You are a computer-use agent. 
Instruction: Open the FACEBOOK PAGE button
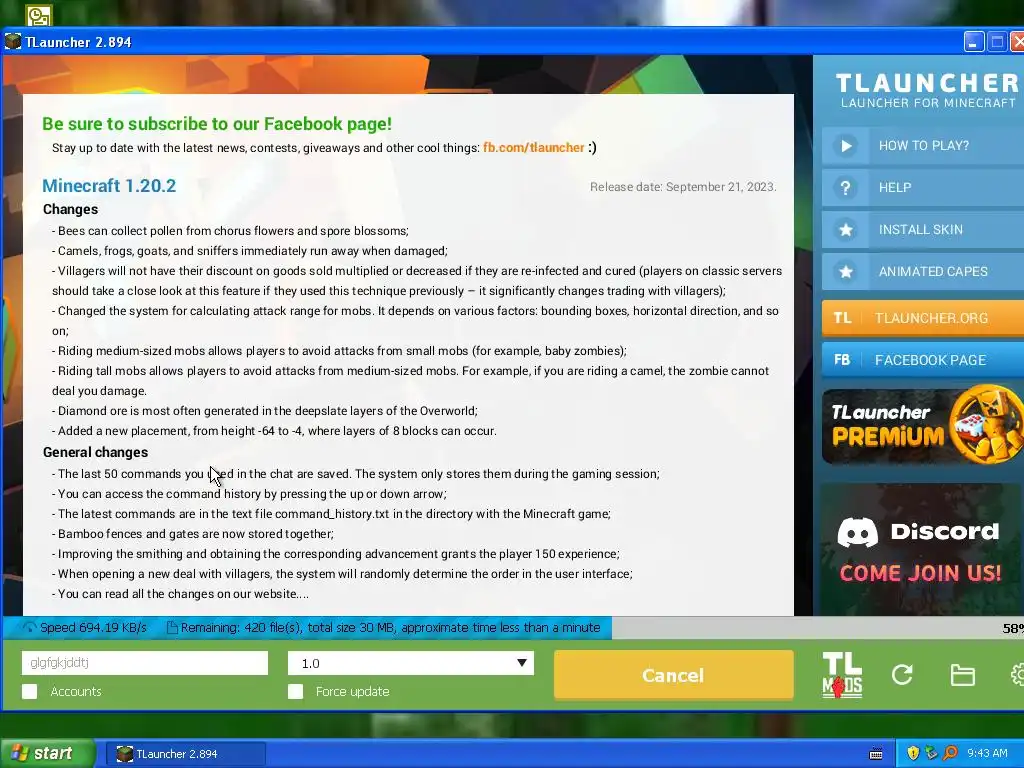[x=923, y=360]
